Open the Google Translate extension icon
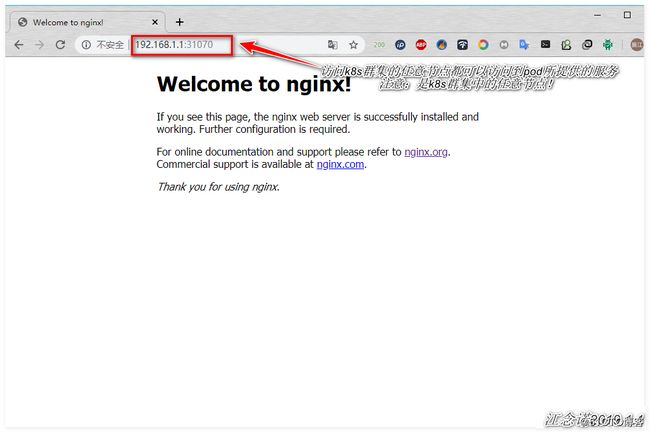This screenshot has height=433, width=650. point(524,45)
